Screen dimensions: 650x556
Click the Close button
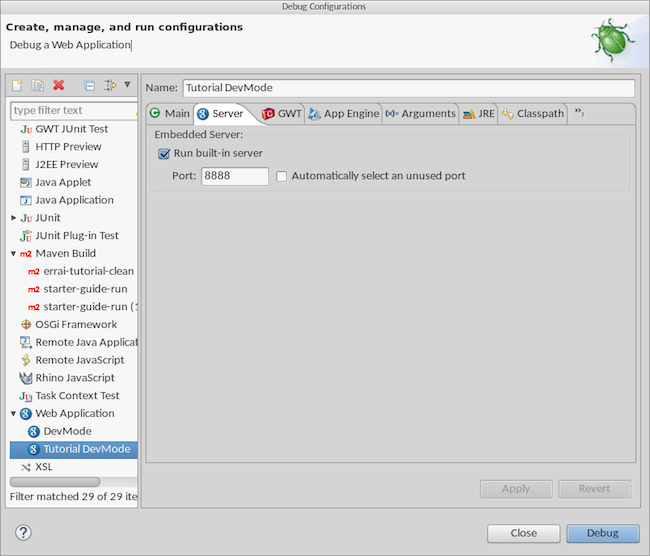[x=524, y=533]
